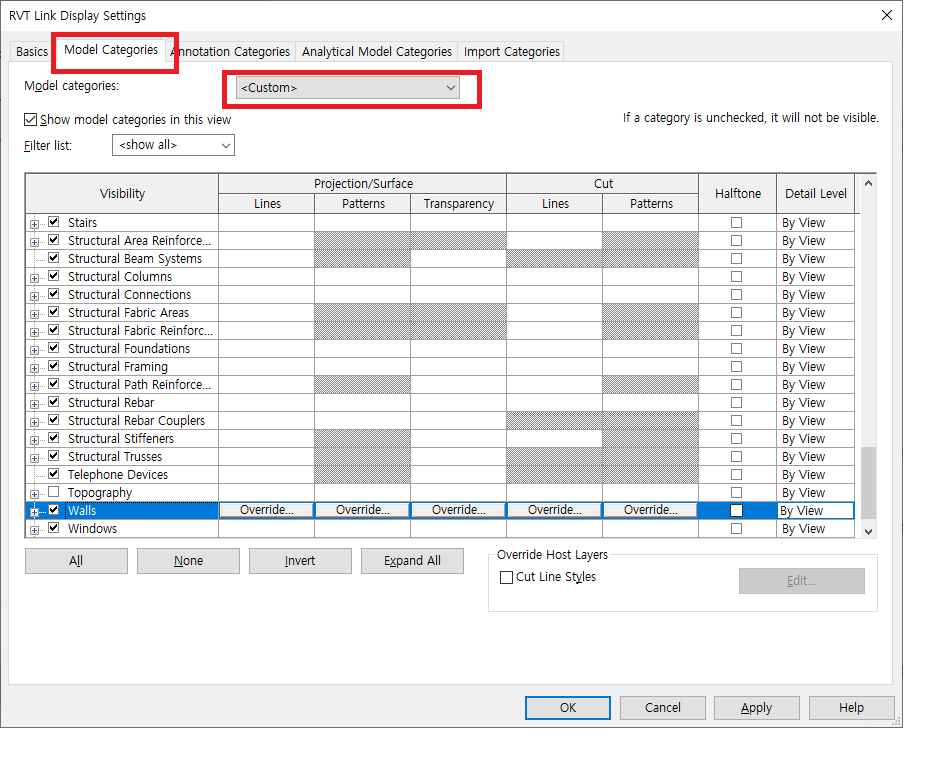Enable Halftone for Walls row
This screenshot has width=936, height=768.
[x=737, y=511]
